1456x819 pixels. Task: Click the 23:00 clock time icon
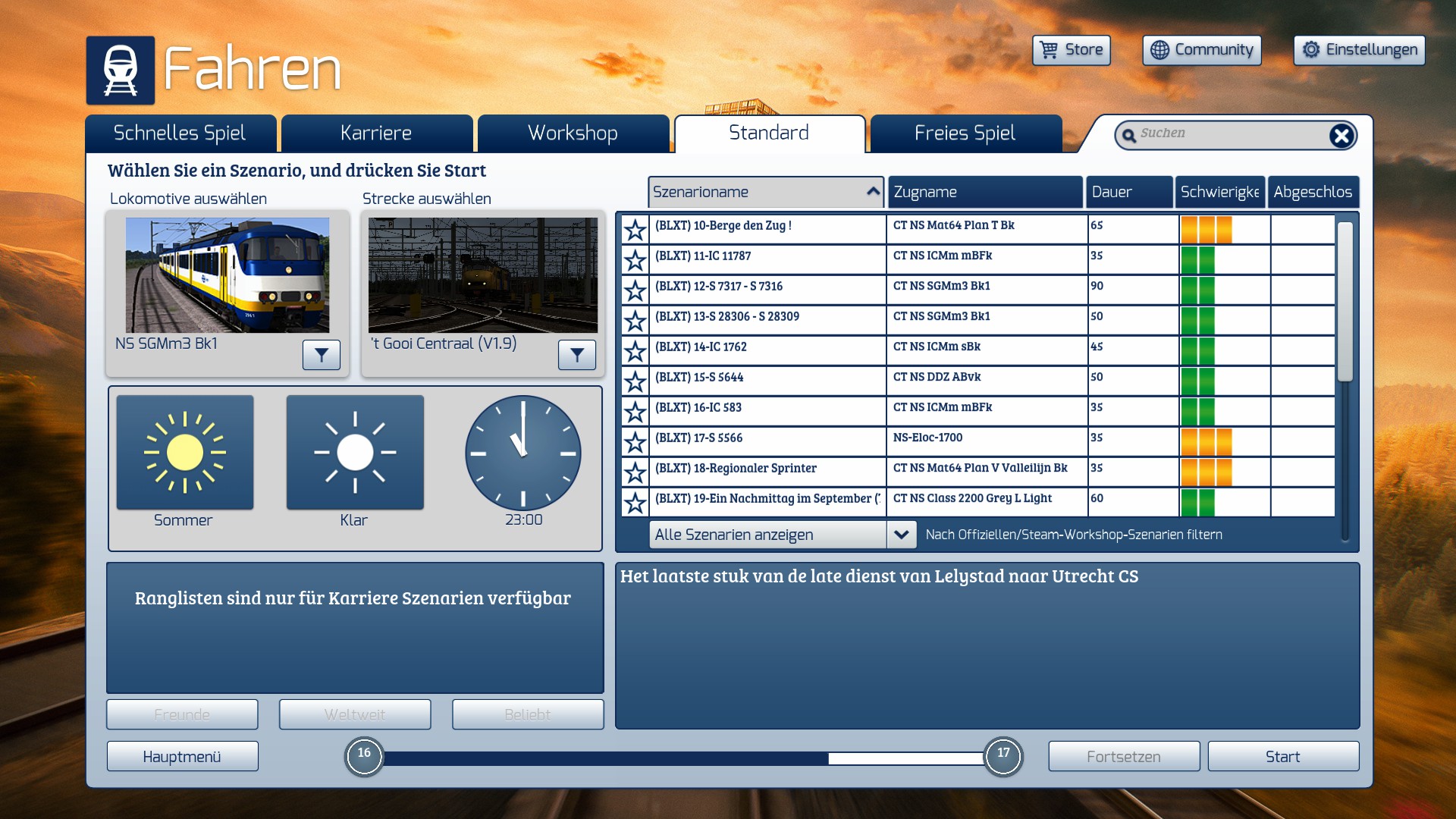(x=522, y=453)
